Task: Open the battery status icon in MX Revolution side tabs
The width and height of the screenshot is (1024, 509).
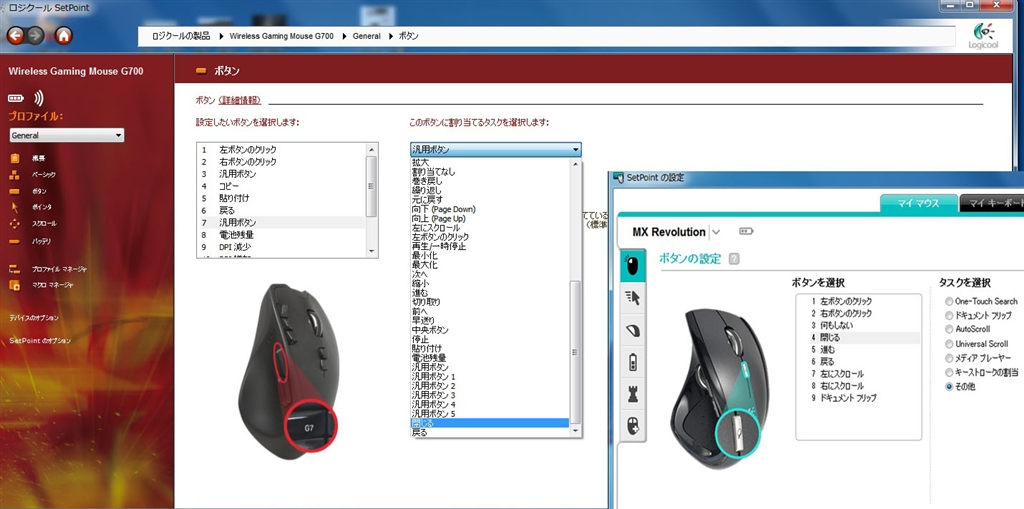Action: click(632, 363)
